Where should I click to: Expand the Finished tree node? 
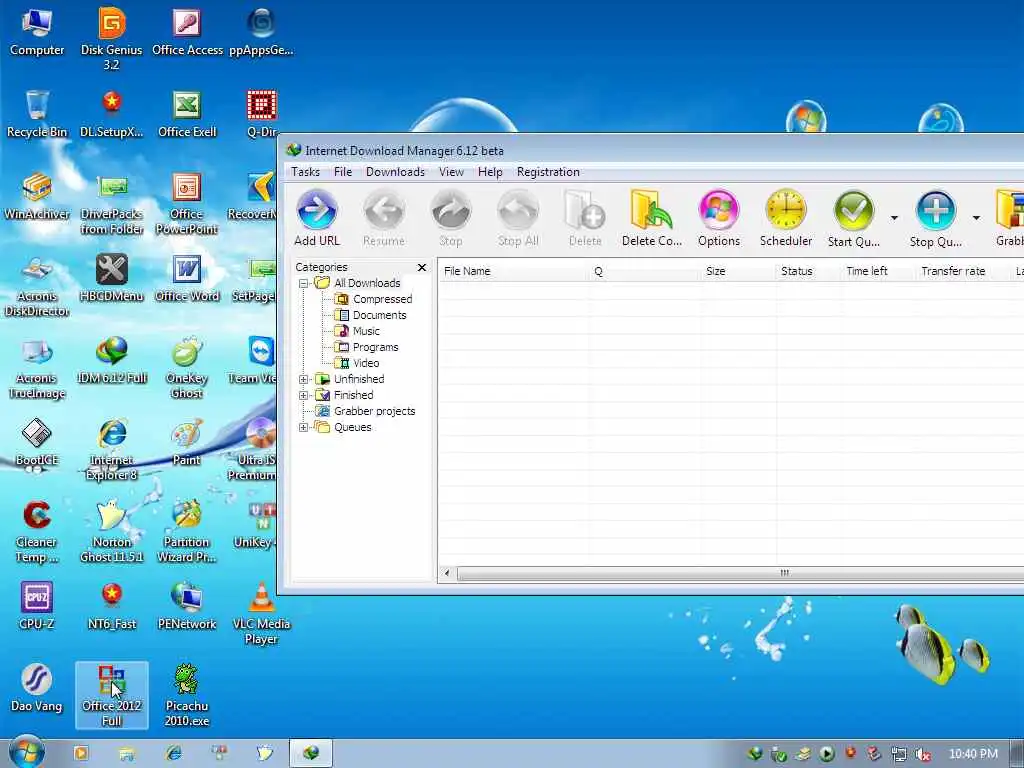click(304, 395)
